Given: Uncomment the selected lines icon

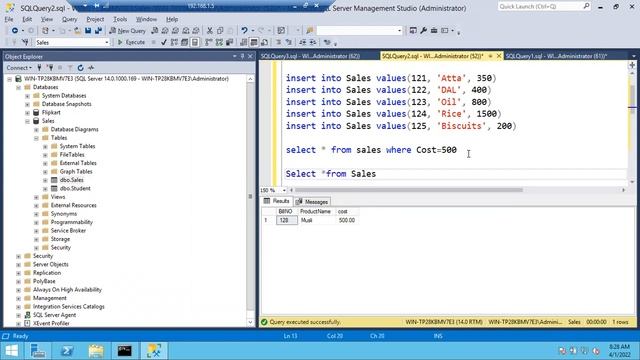Looking at the screenshot, I should (x=289, y=42).
